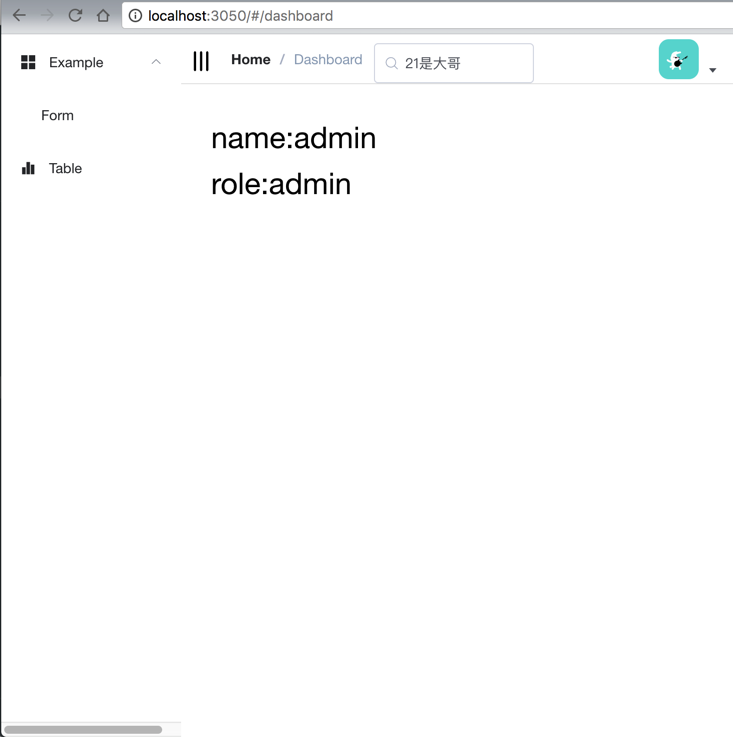The image size is (733, 737).
Task: Open the dropdown caret beside the avatar
Action: tap(713, 70)
